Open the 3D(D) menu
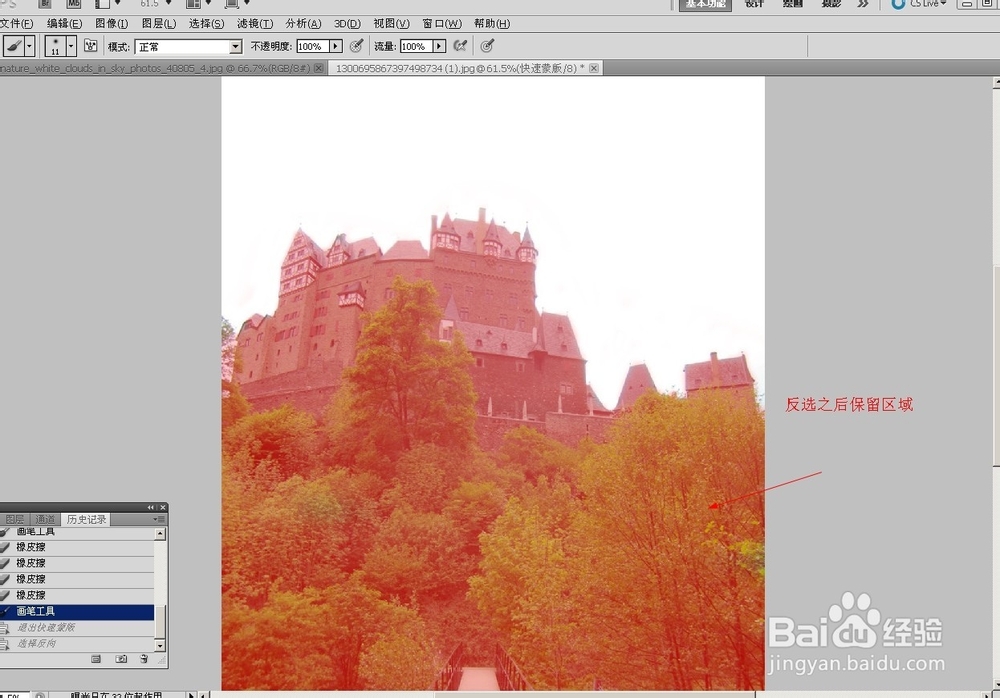This screenshot has height=698, width=1000. tap(348, 24)
